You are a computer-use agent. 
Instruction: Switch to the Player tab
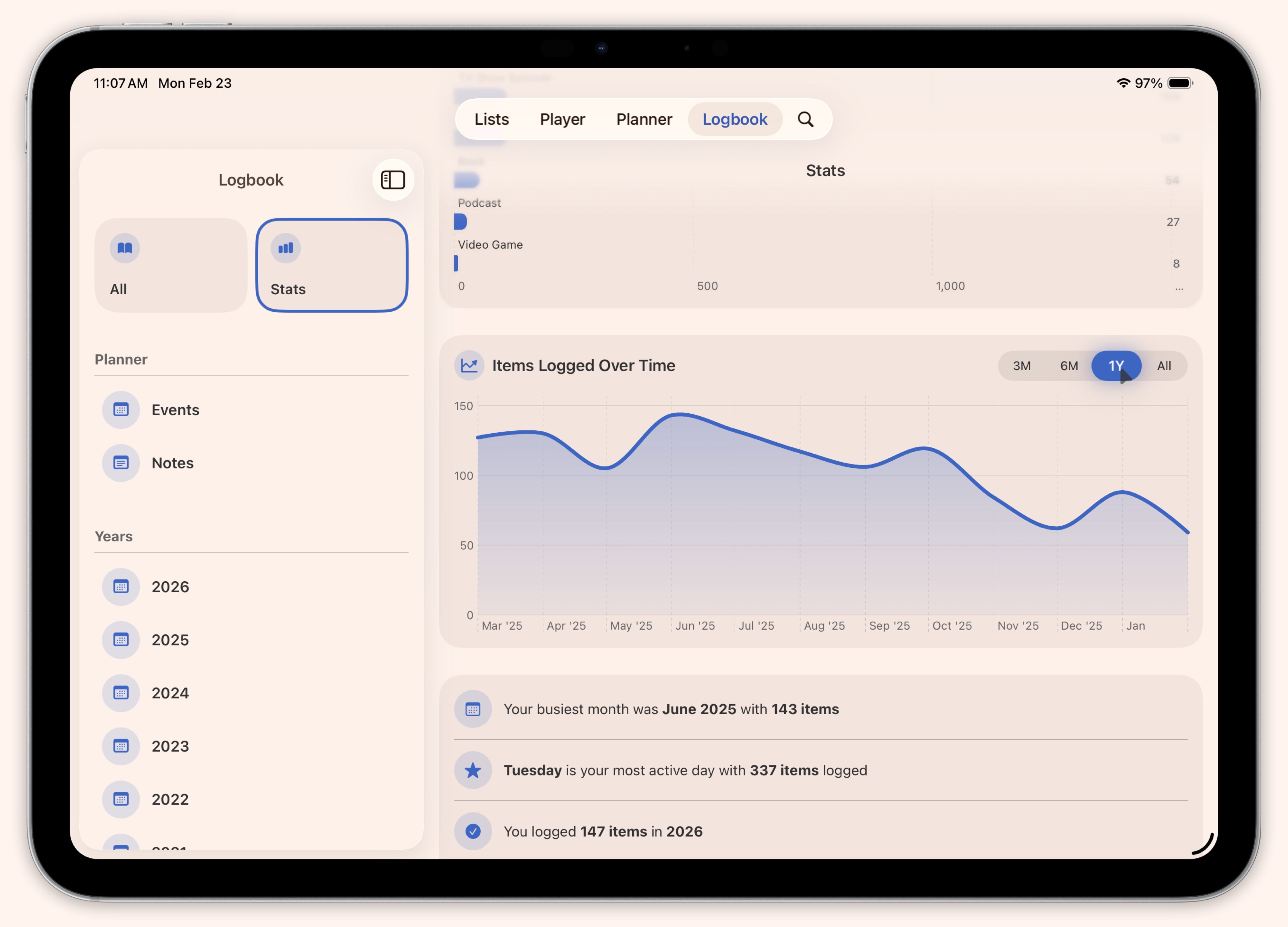click(562, 119)
